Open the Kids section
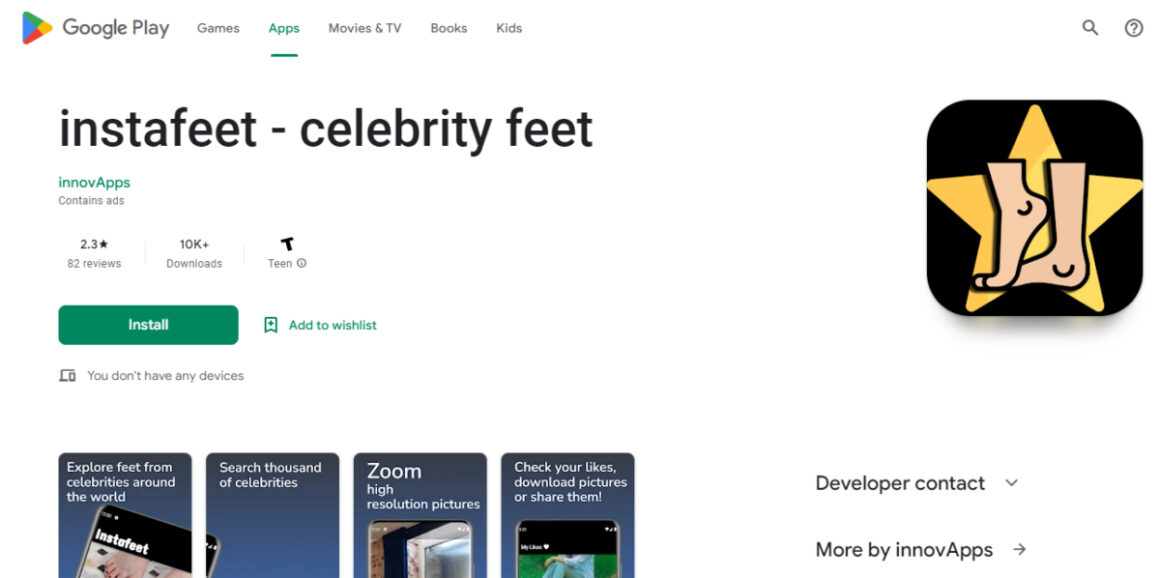 tap(508, 28)
